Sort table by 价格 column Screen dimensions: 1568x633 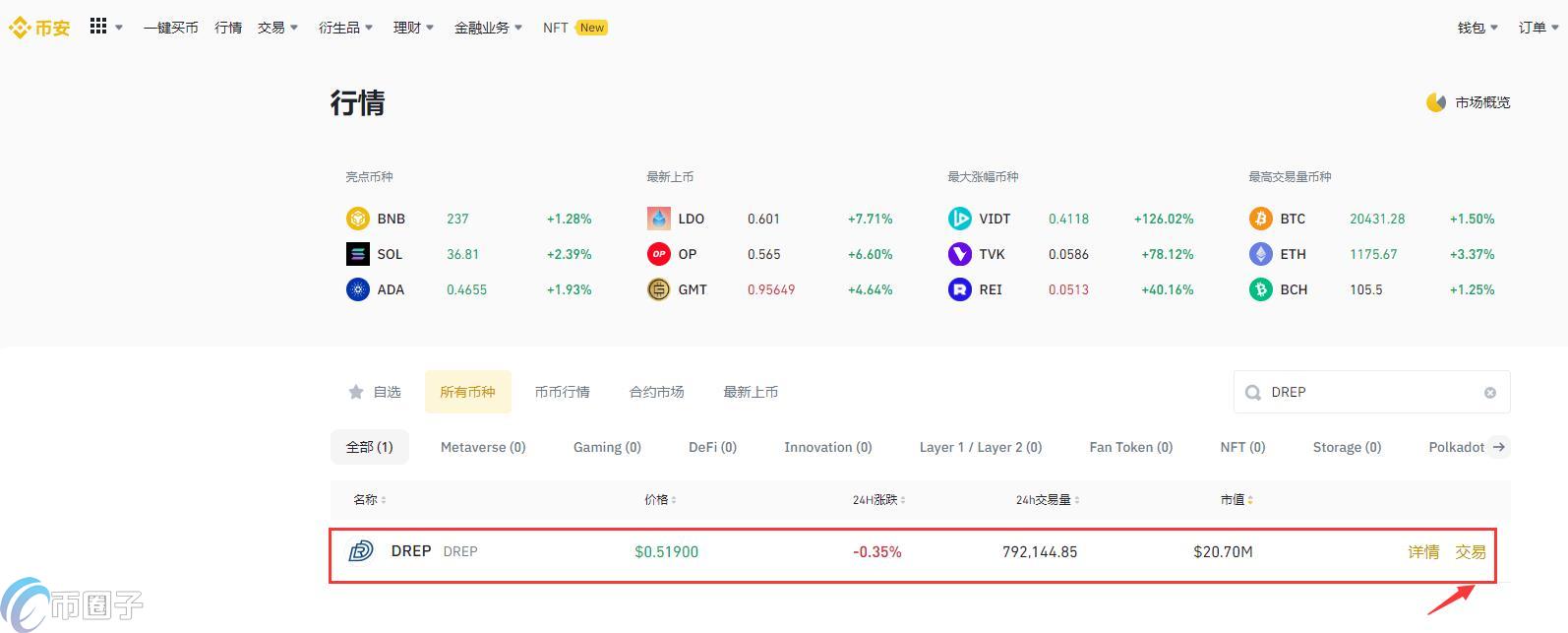pos(660,500)
